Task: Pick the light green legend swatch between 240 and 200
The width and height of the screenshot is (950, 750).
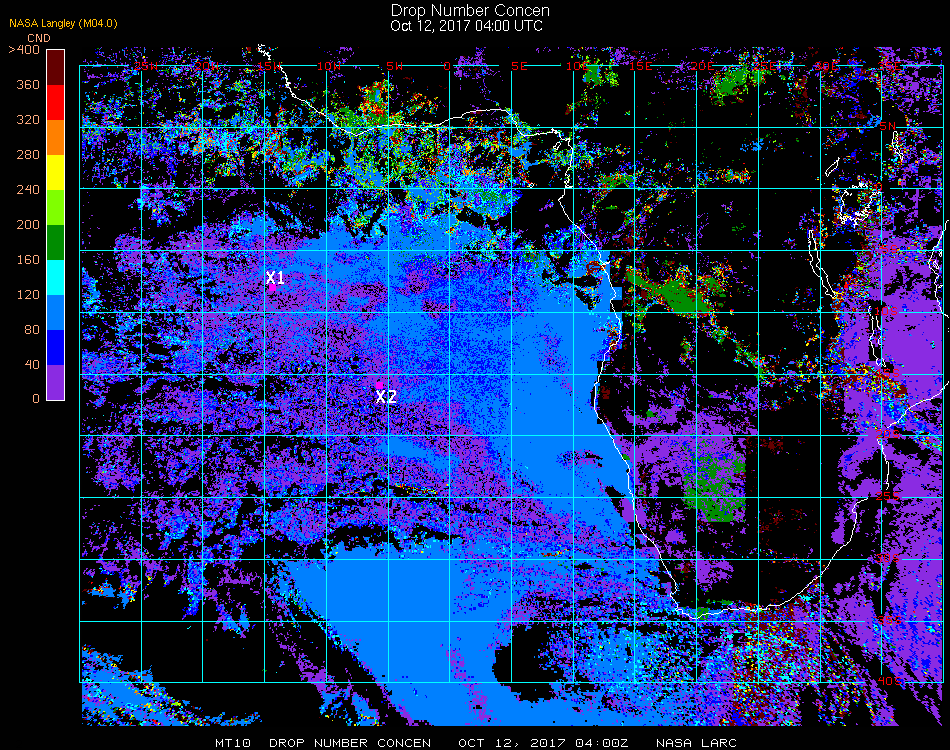Action: [56, 208]
